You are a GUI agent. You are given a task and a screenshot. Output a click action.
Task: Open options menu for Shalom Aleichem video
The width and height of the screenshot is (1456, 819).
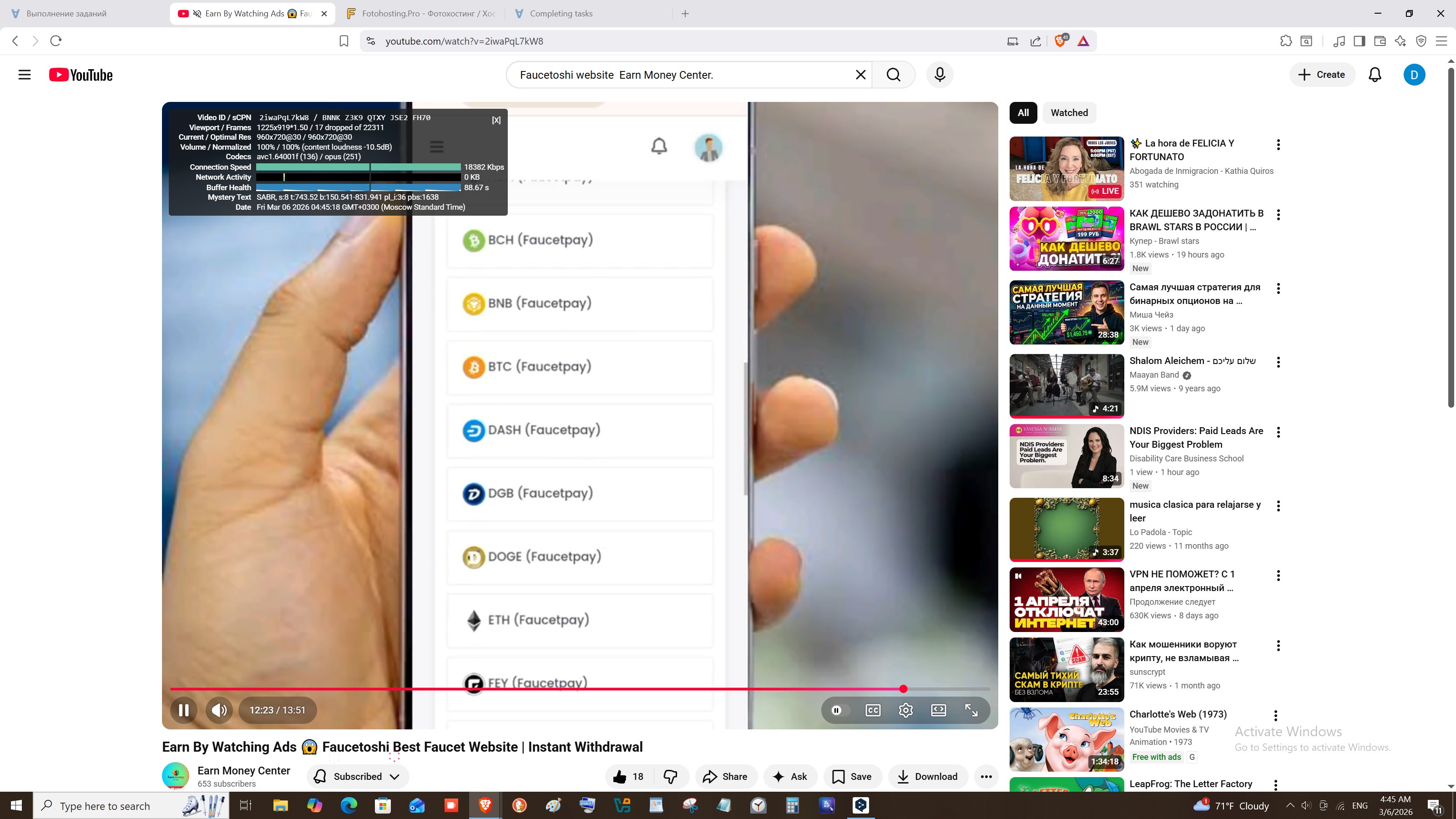1278,362
